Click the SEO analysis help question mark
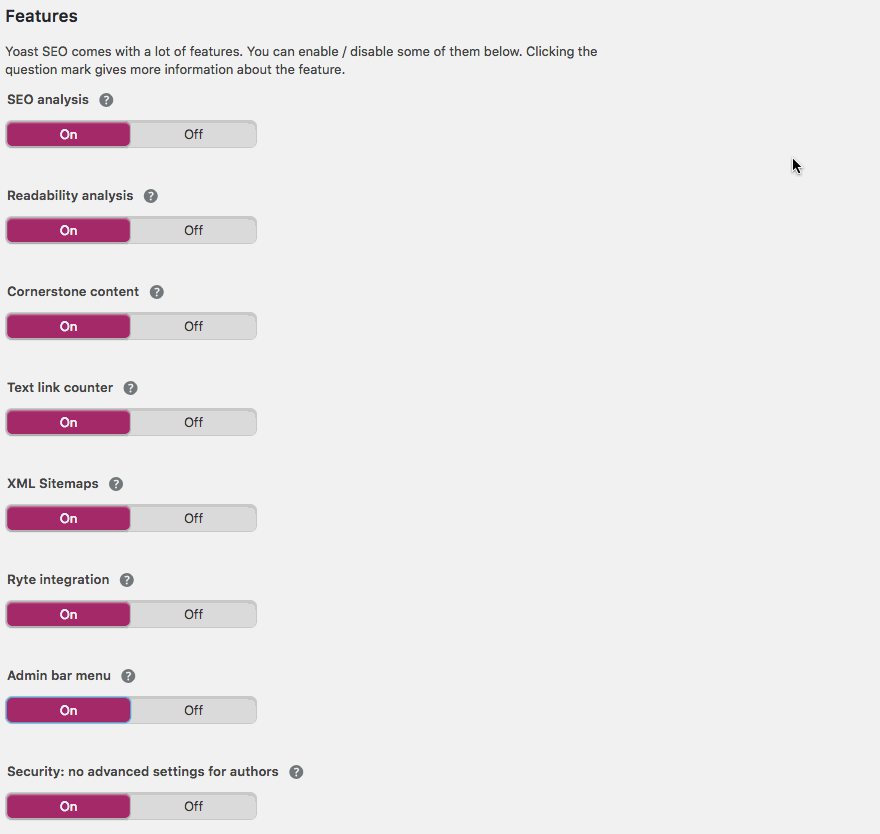 coord(106,100)
